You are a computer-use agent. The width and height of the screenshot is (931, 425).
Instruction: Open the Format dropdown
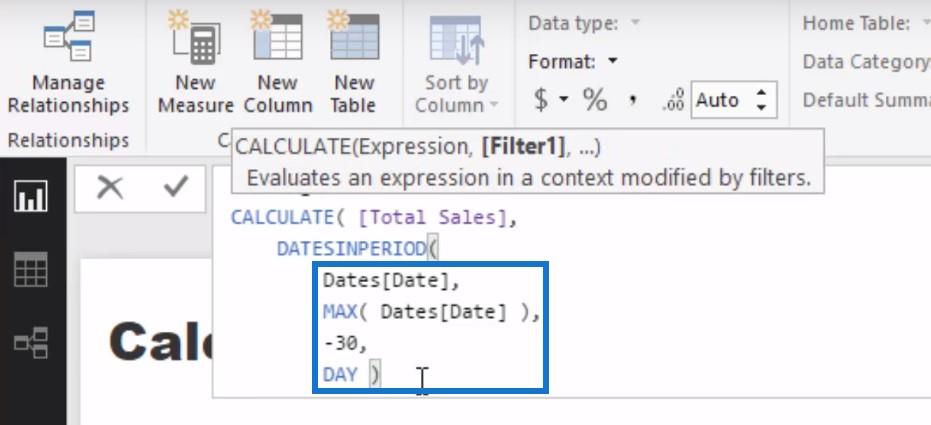point(573,61)
